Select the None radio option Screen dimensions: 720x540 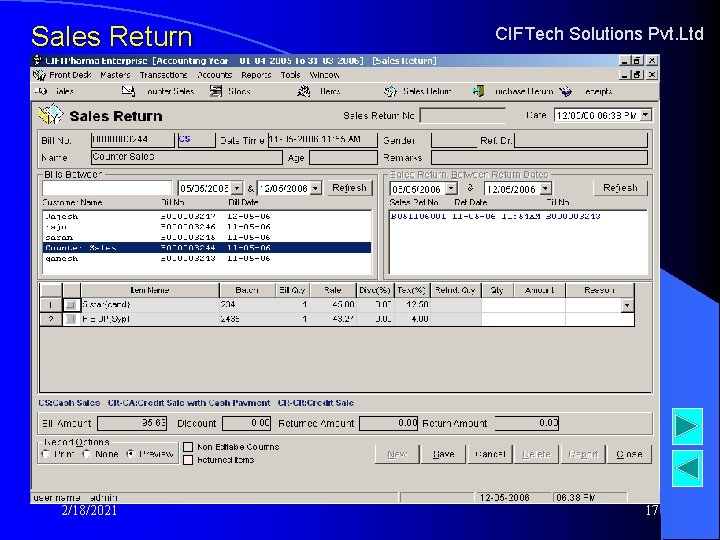click(86, 454)
